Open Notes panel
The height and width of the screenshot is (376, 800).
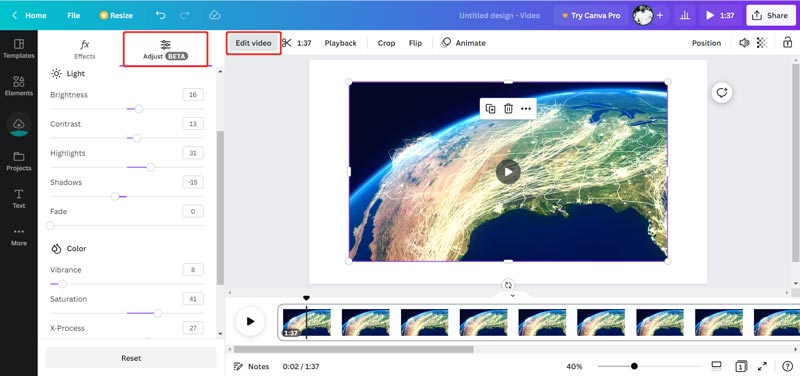(251, 366)
